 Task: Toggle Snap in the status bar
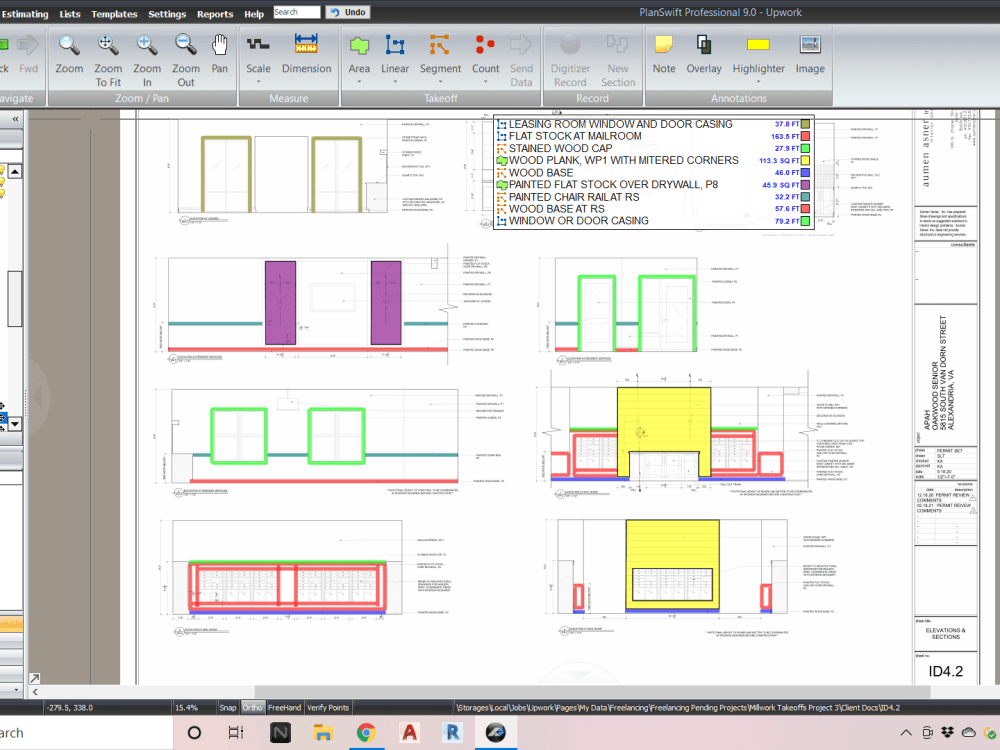pos(228,707)
